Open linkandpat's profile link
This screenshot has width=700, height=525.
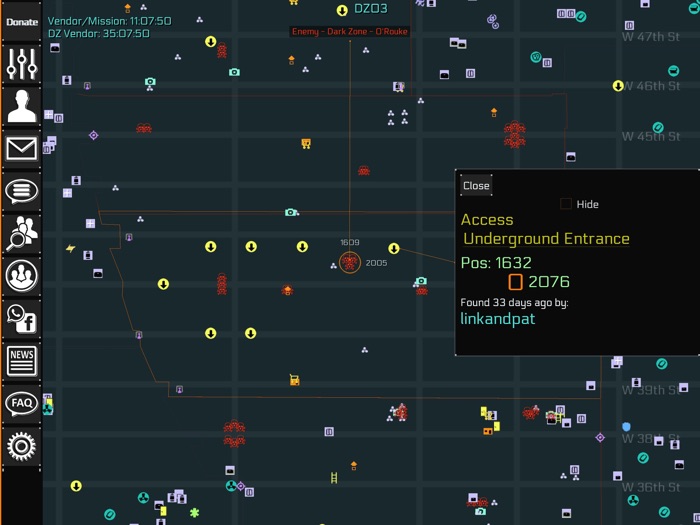click(x=497, y=319)
